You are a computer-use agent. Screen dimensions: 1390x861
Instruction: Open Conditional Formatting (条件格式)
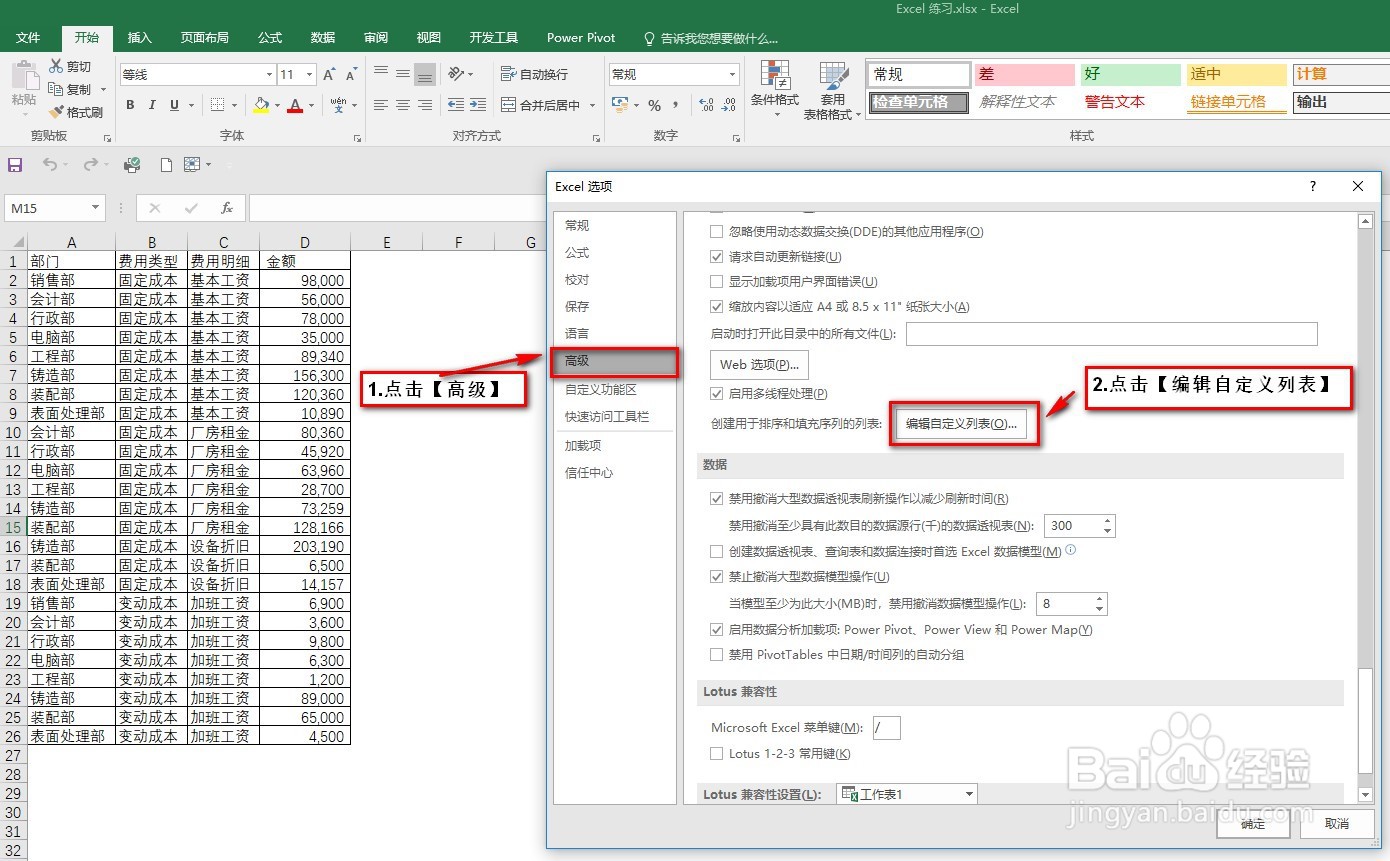tap(775, 90)
